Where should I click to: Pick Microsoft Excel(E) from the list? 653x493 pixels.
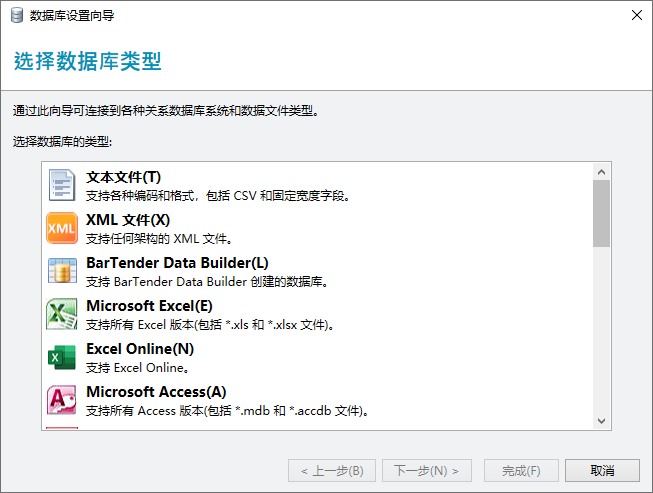[x=149, y=306]
